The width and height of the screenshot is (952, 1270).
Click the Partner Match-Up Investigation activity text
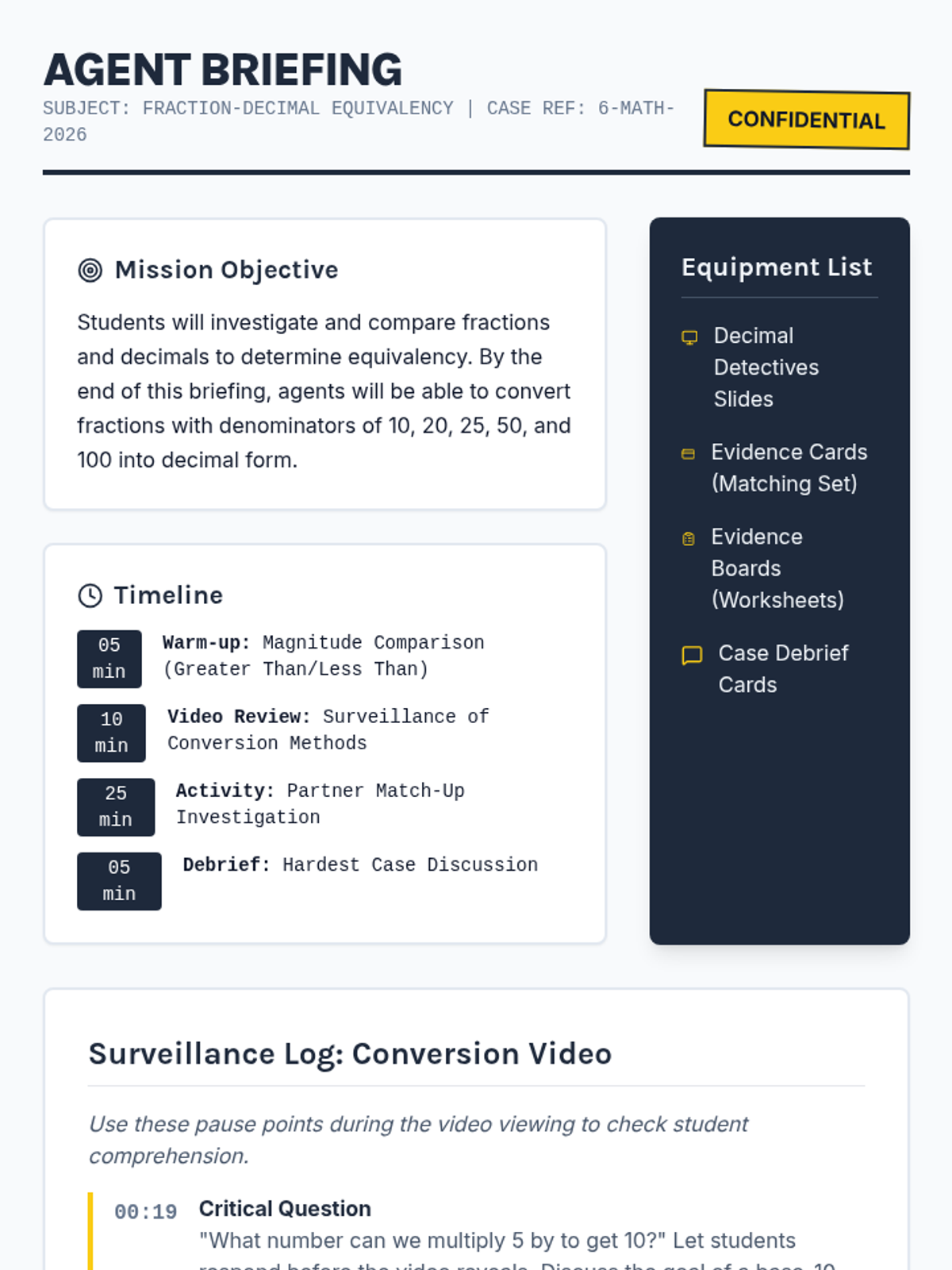(320, 804)
